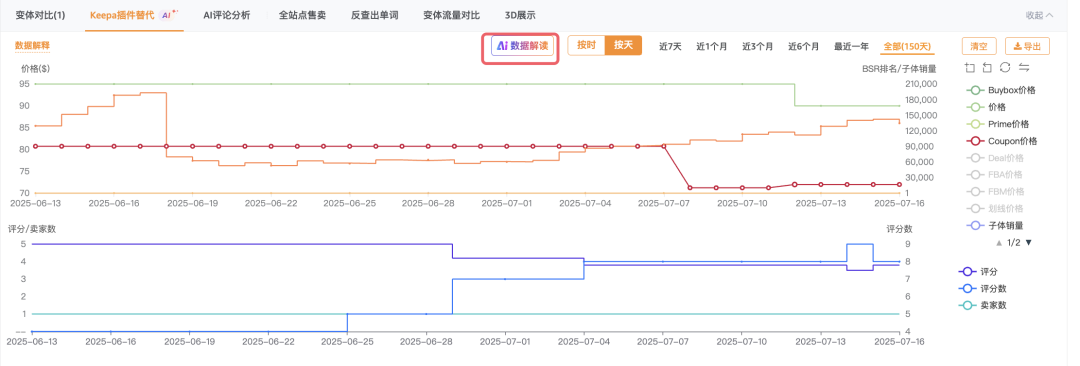Click the 评分/卖家数 axis title

click(x=32, y=229)
